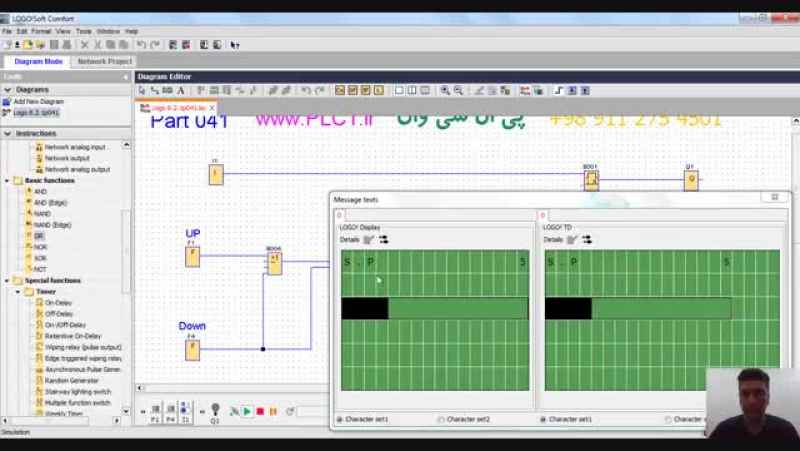
Task: Toggle the I1 input switch in simulation bar
Action: [x=185, y=413]
